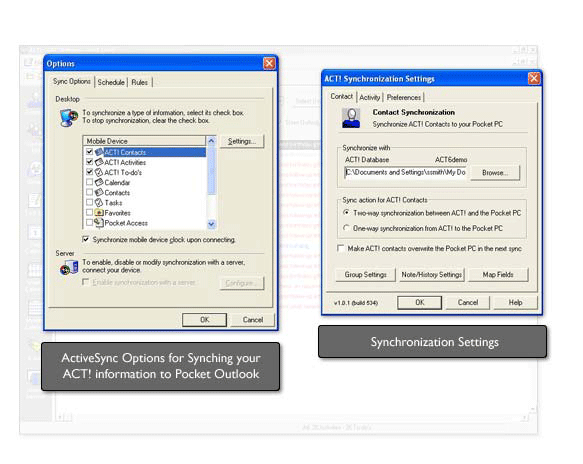583x464 pixels.
Task: Select Two-way synchronization radio button
Action: pos(346,213)
